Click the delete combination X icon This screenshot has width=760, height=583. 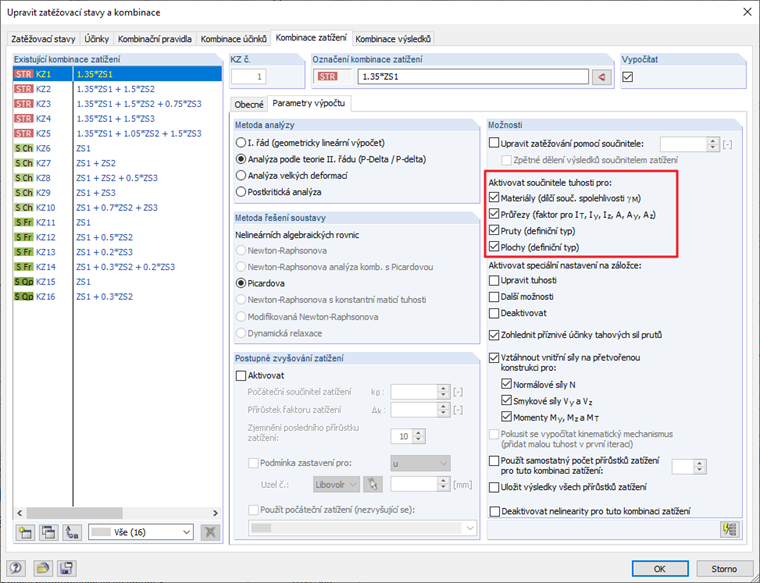[210, 532]
